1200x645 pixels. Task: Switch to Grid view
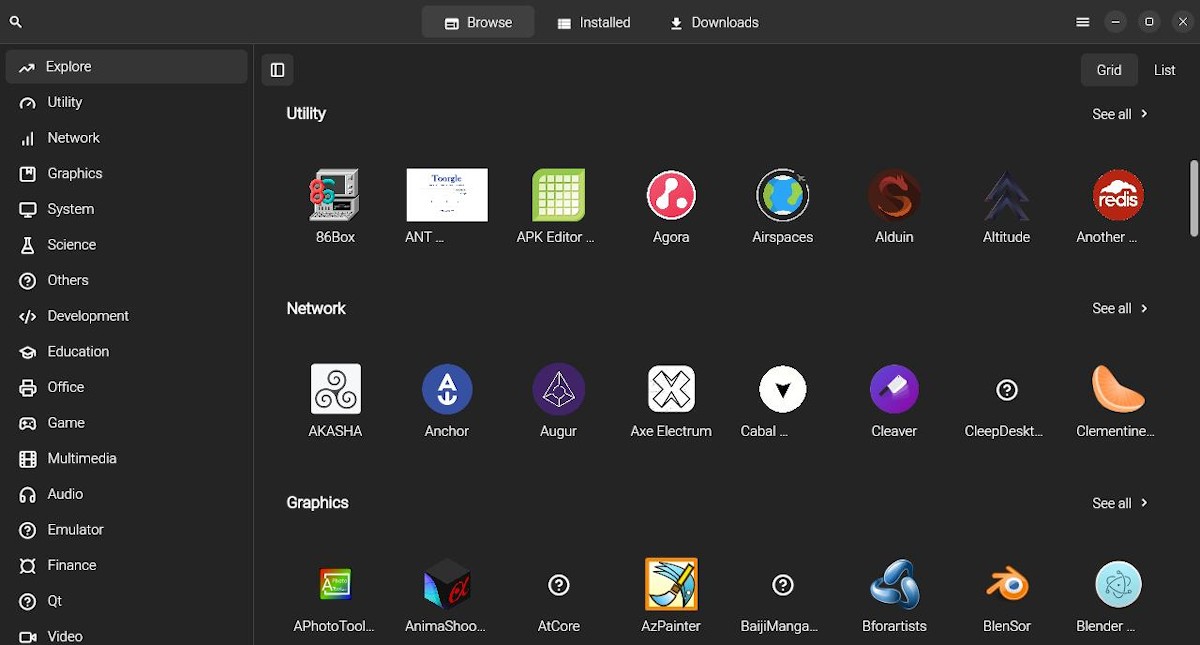pyautogui.click(x=1109, y=70)
